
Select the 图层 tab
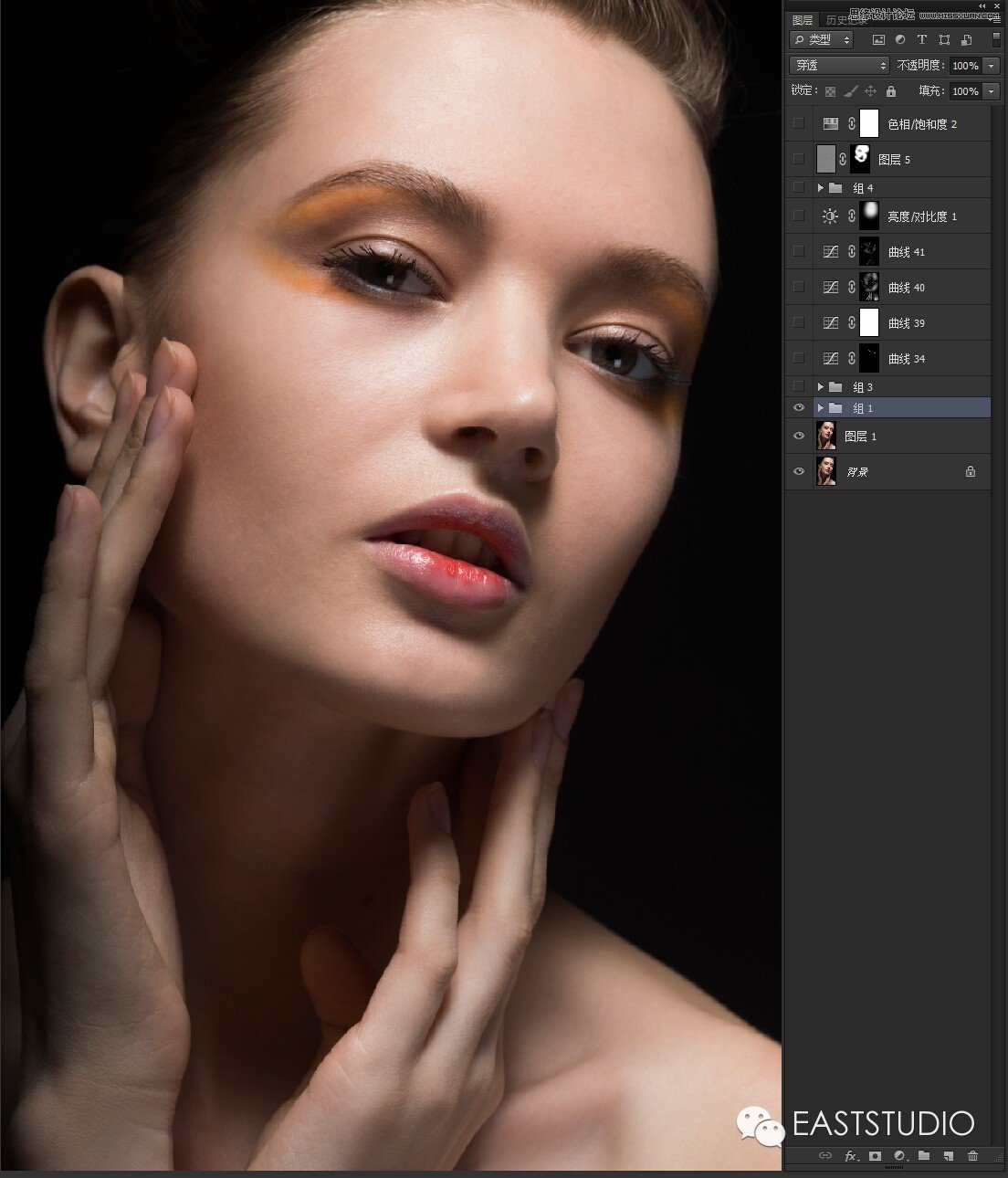pyautogui.click(x=803, y=20)
